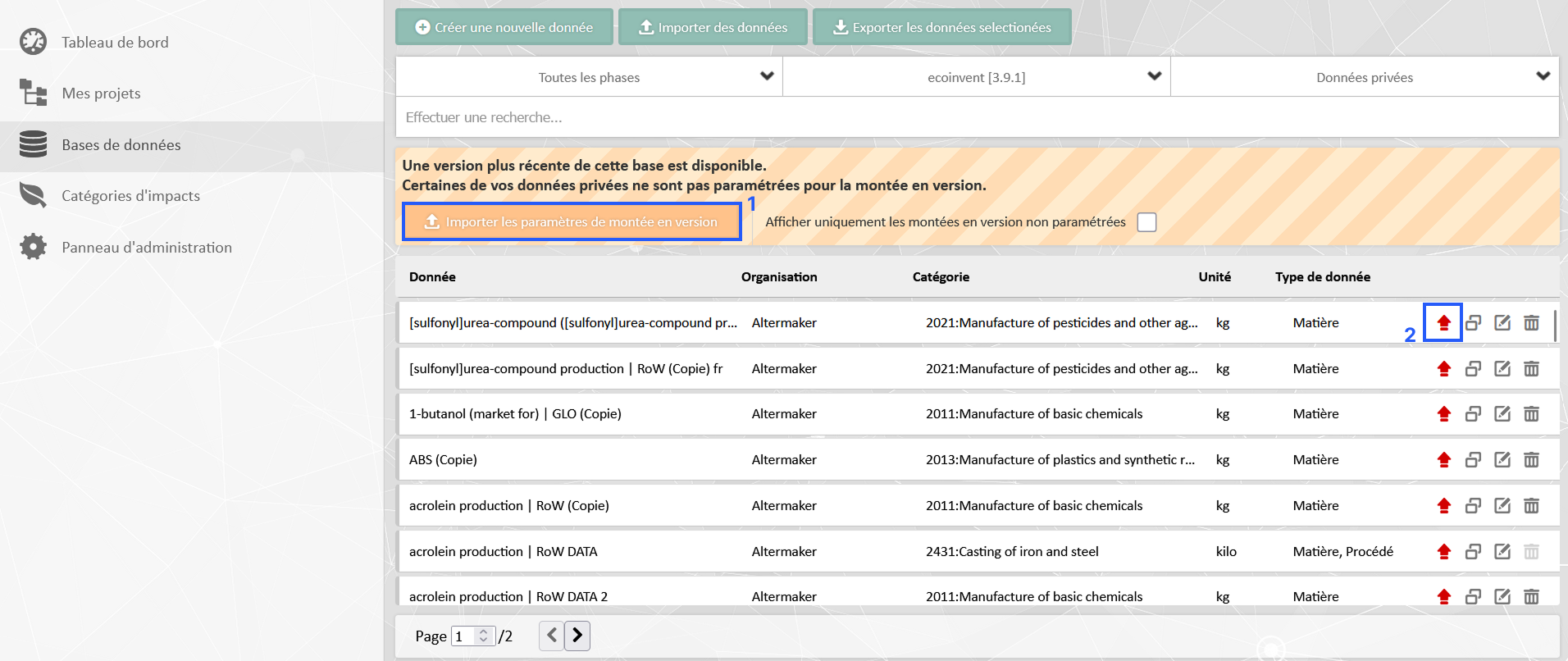Viewport: 1568px width, 661px height.
Task: Delete the first sulfonylurea-compound row
Action: point(1531,322)
